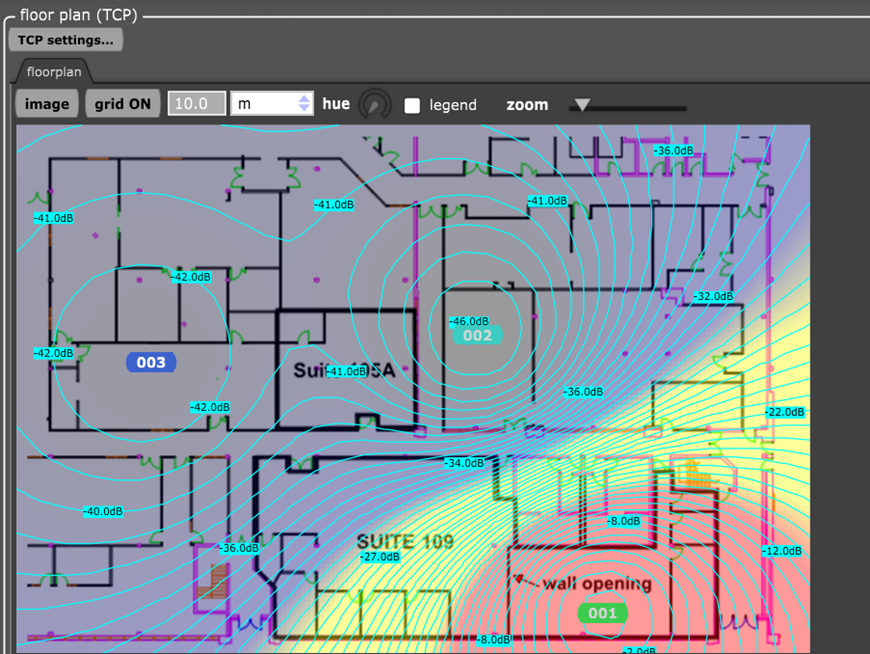
Task: Switch to the floorplan tab
Action: click(x=54, y=72)
